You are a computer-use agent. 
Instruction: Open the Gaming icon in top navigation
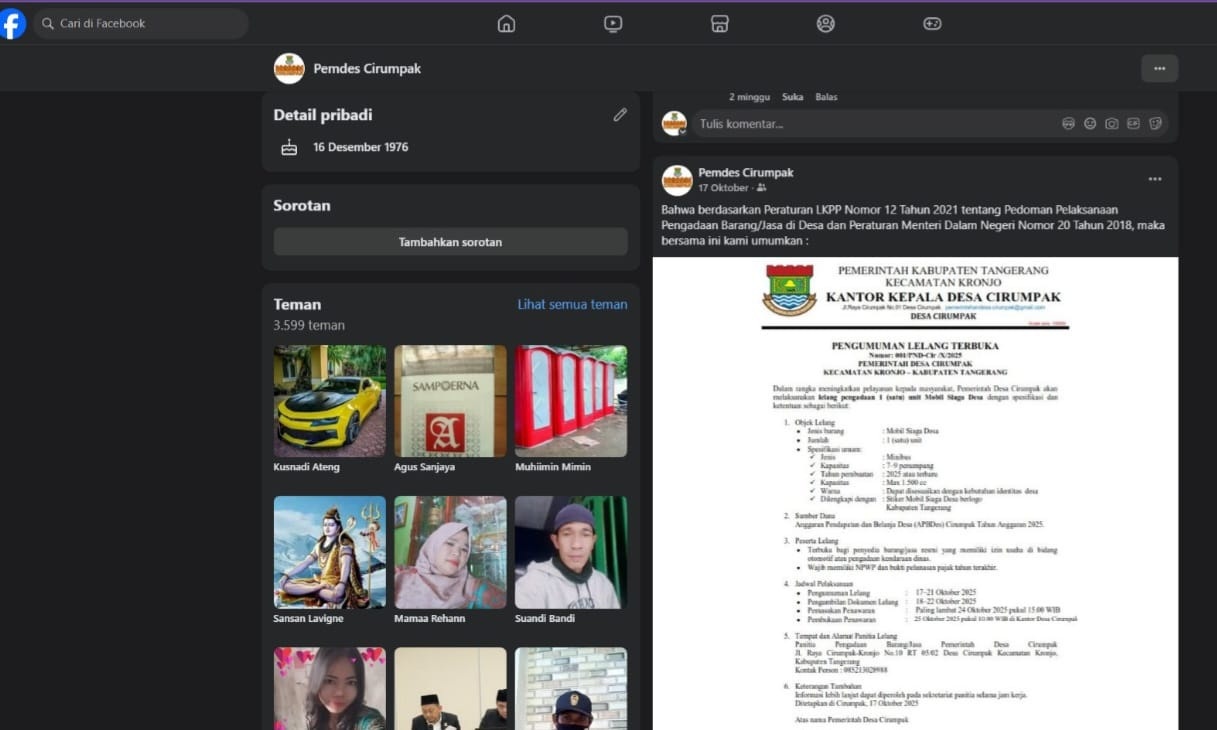(932, 24)
